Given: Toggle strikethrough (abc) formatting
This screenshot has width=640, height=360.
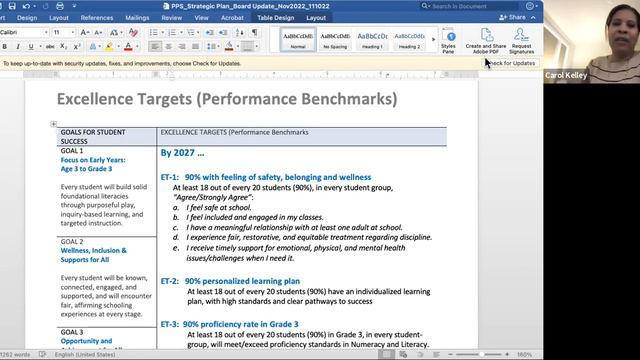Looking at the screenshot, I should tap(50, 47).
